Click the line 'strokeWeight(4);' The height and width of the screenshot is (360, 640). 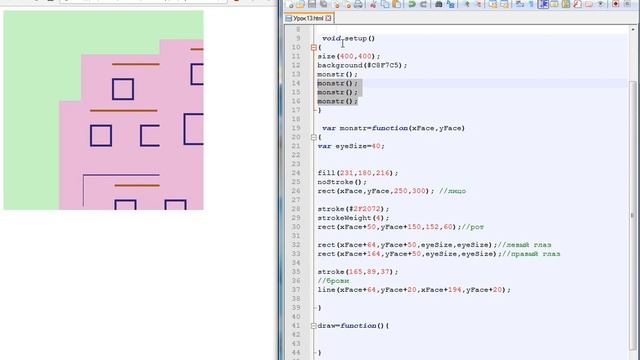tap(353, 218)
